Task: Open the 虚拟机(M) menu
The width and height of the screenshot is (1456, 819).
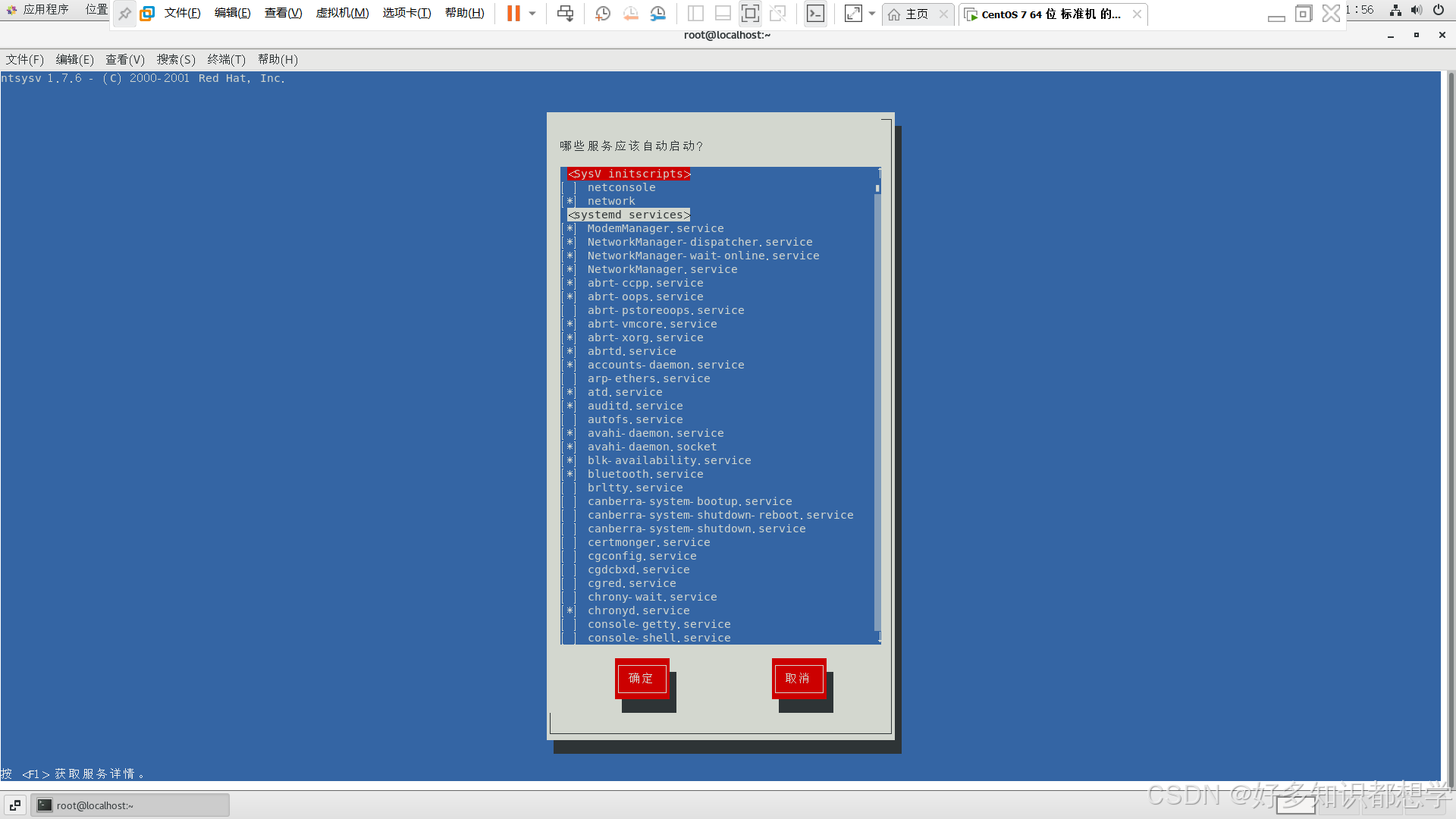Action: click(342, 14)
